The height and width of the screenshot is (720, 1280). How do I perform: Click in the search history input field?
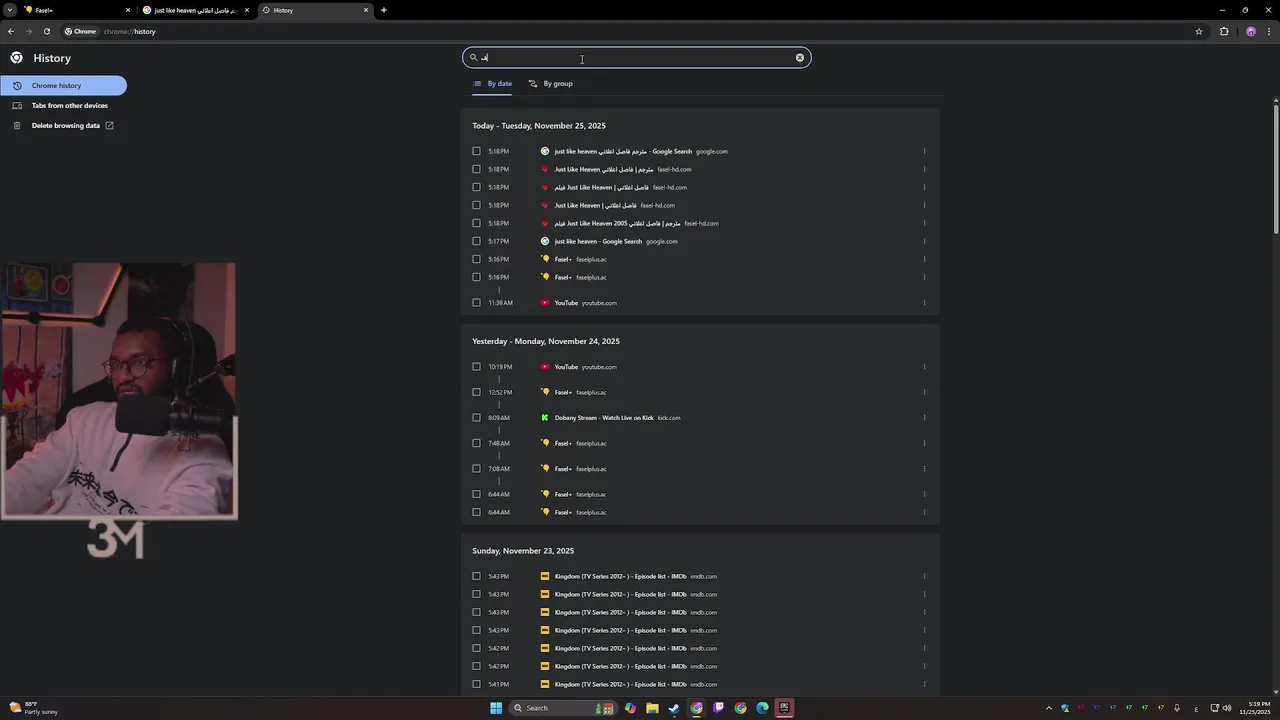[x=637, y=58]
